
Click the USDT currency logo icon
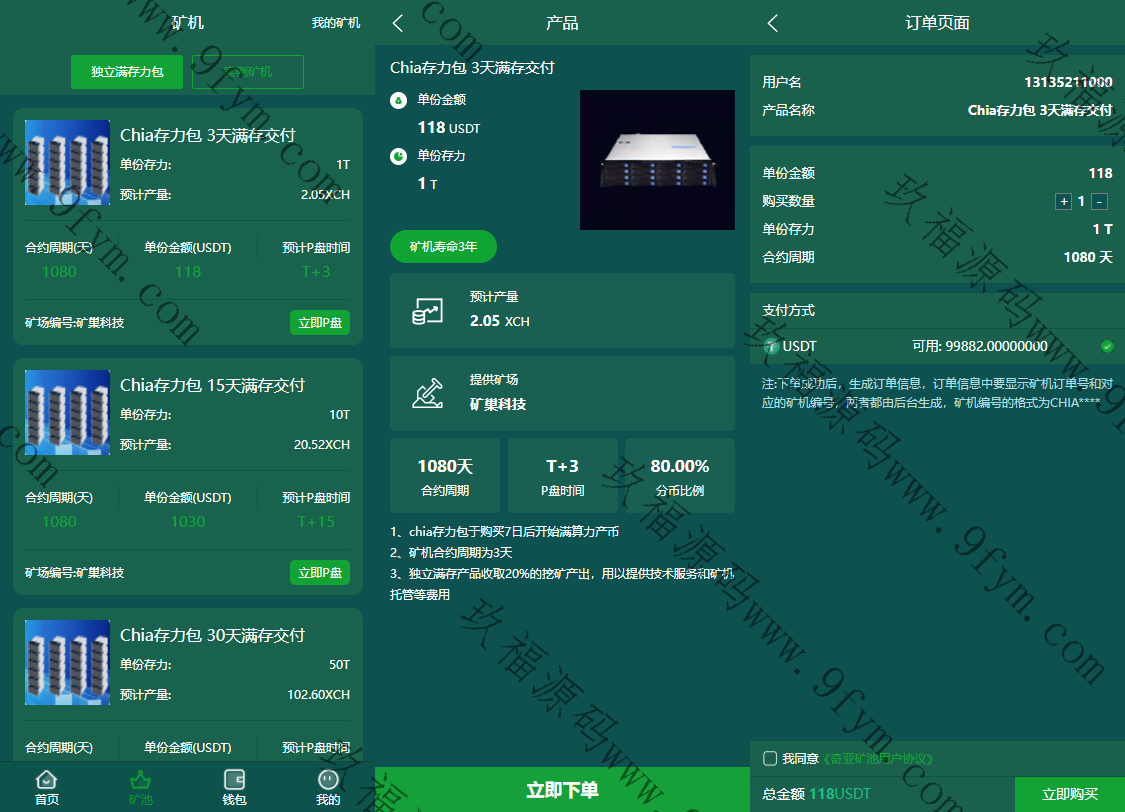(x=771, y=346)
